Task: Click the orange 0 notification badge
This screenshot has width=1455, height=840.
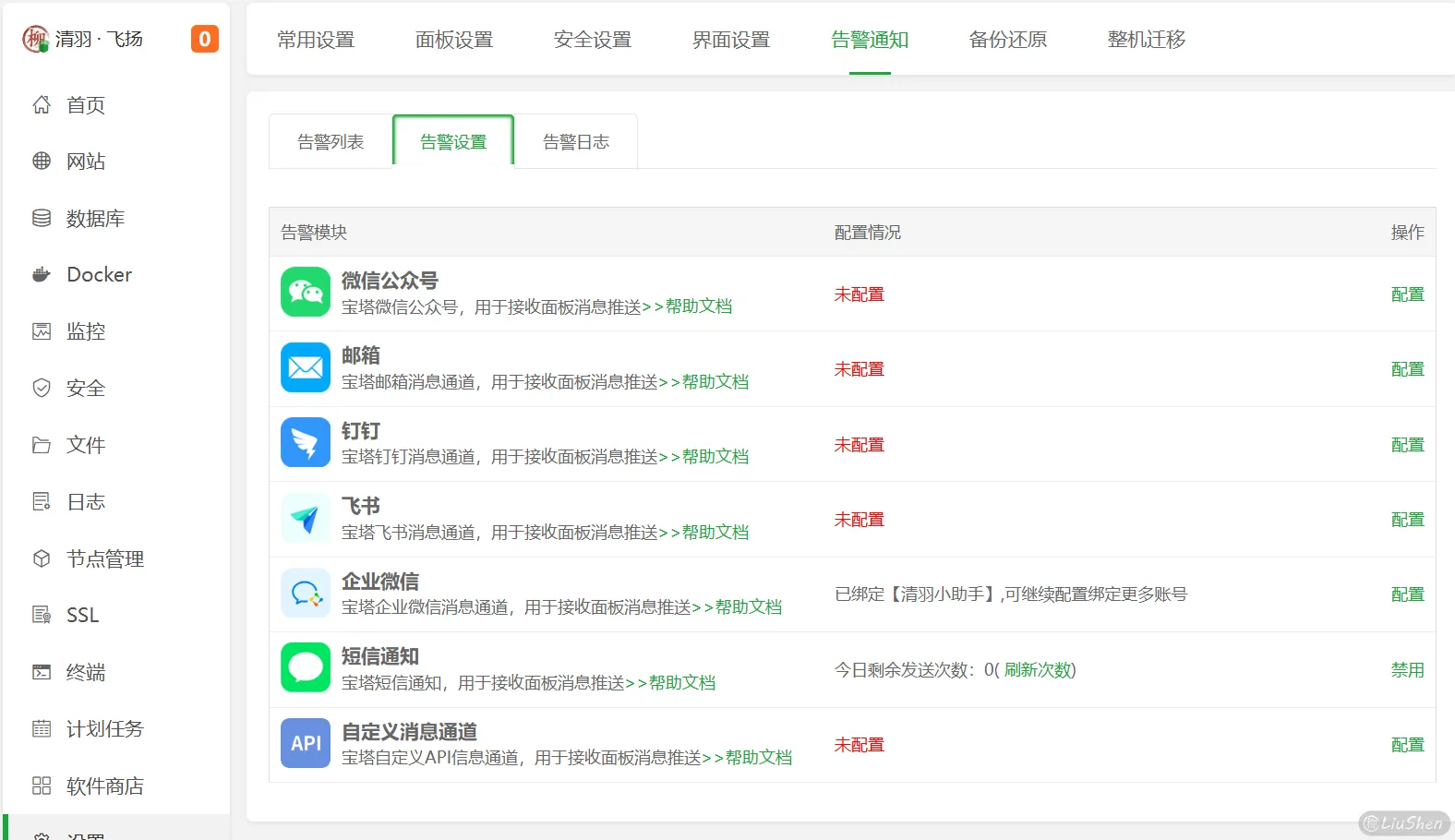Action: 205,39
